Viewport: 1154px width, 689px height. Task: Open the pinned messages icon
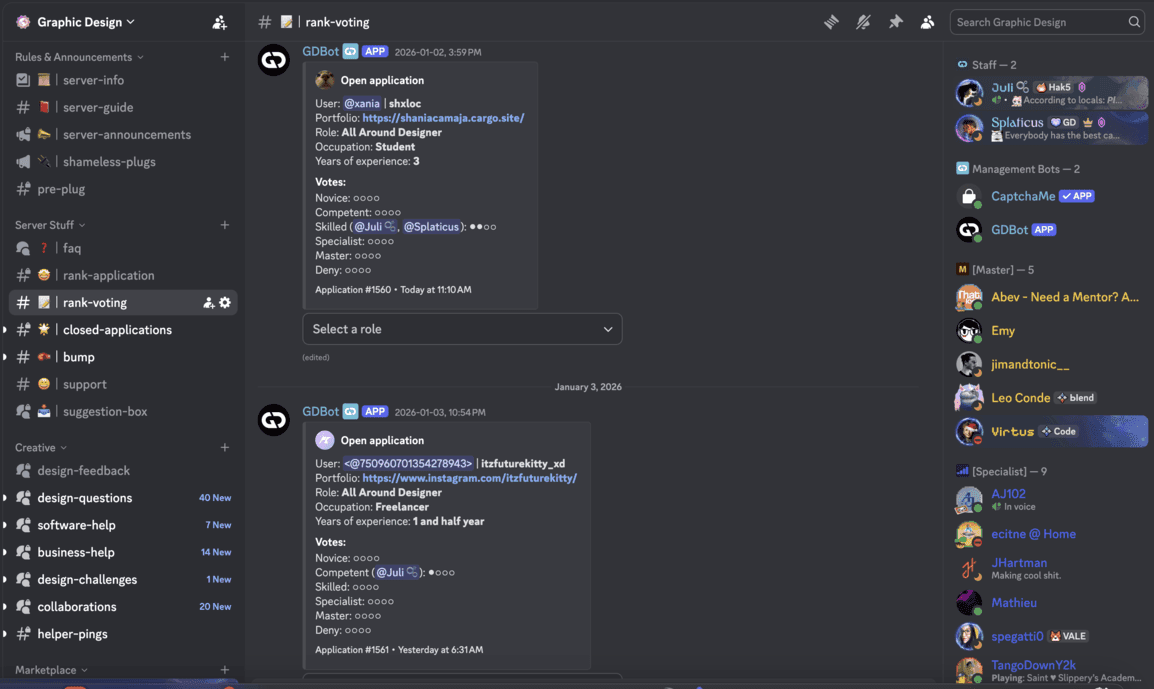[895, 21]
